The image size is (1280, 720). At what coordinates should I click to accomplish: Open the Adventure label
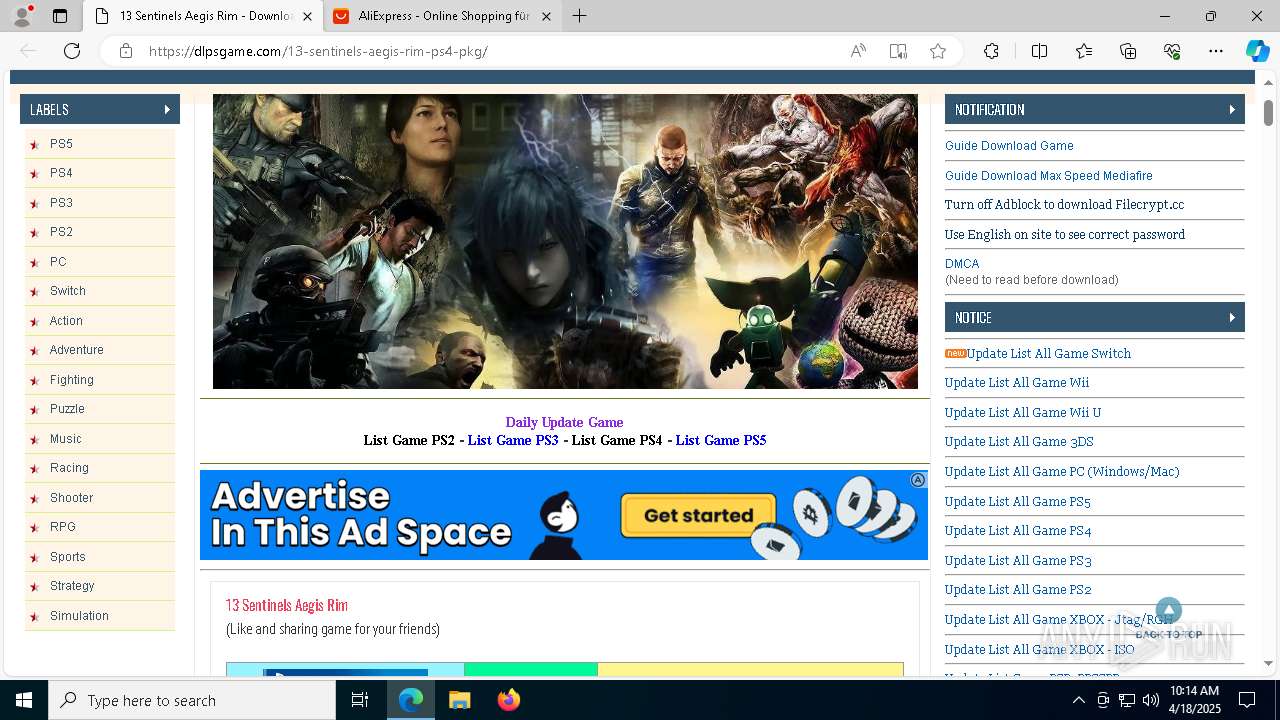click(x=77, y=350)
